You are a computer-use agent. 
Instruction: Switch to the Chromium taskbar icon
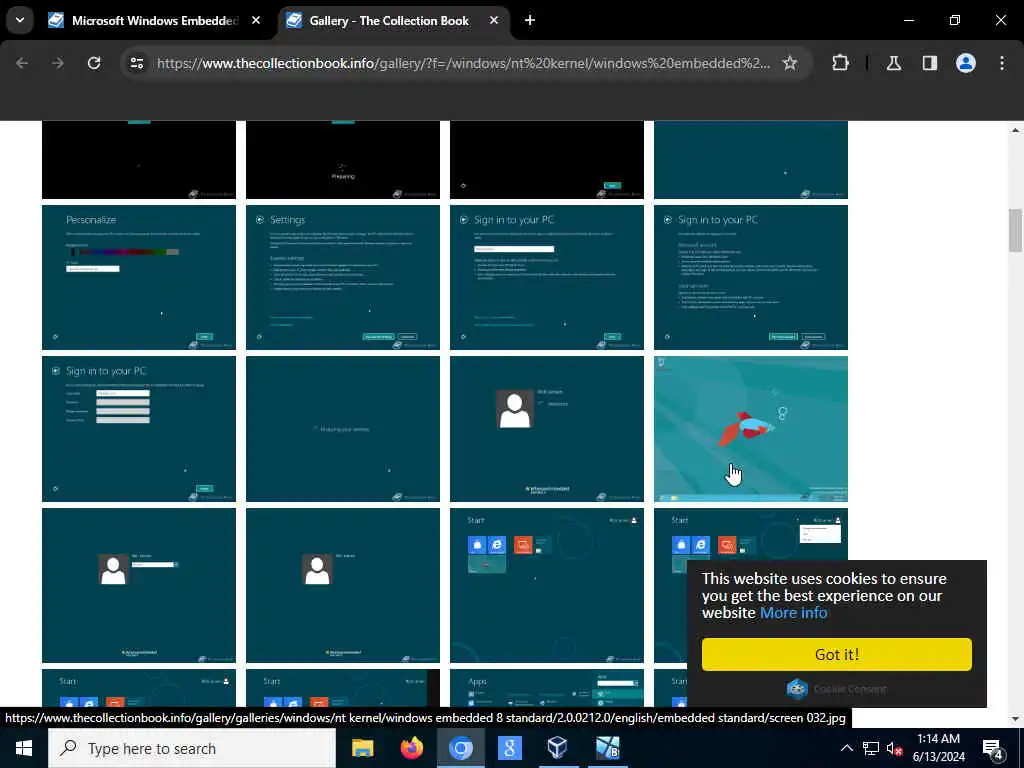click(x=460, y=748)
